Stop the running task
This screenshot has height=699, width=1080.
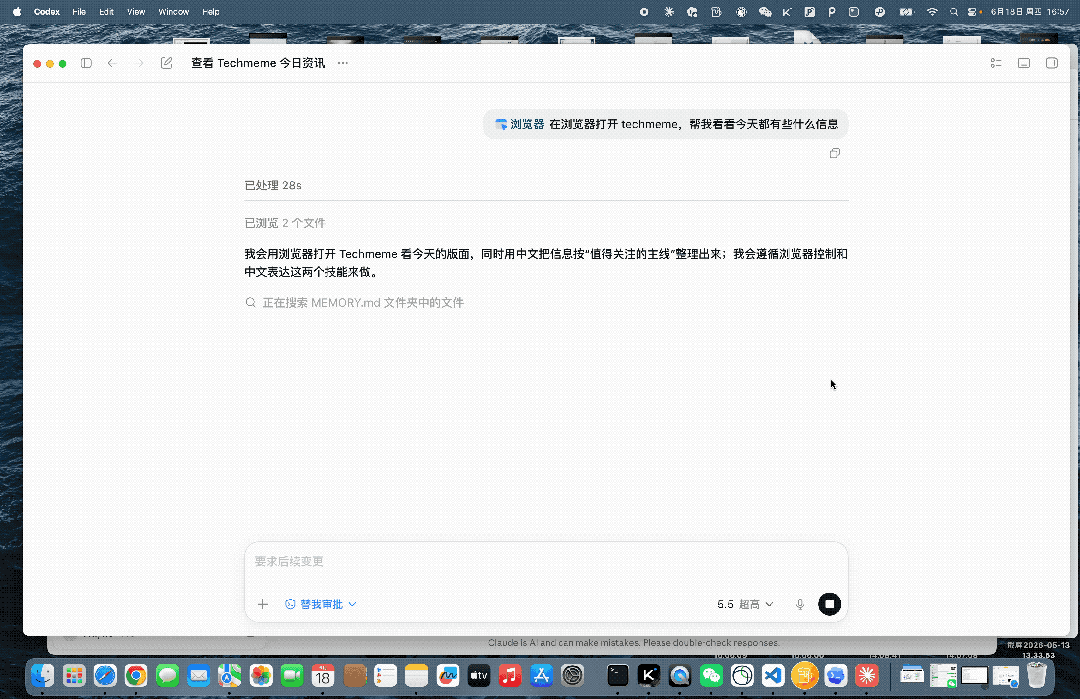click(829, 604)
